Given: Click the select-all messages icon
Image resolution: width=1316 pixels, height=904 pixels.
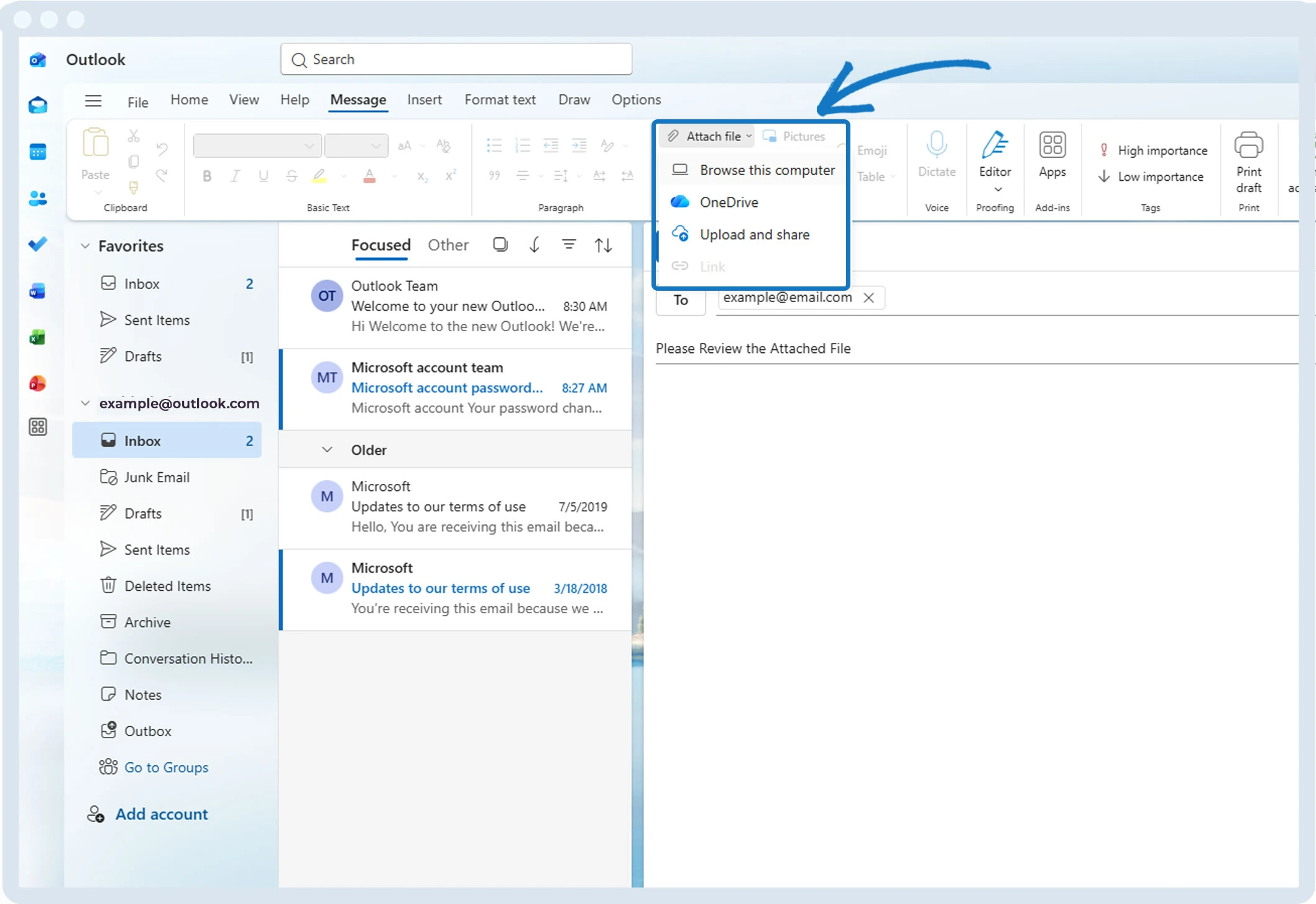Looking at the screenshot, I should [x=500, y=245].
